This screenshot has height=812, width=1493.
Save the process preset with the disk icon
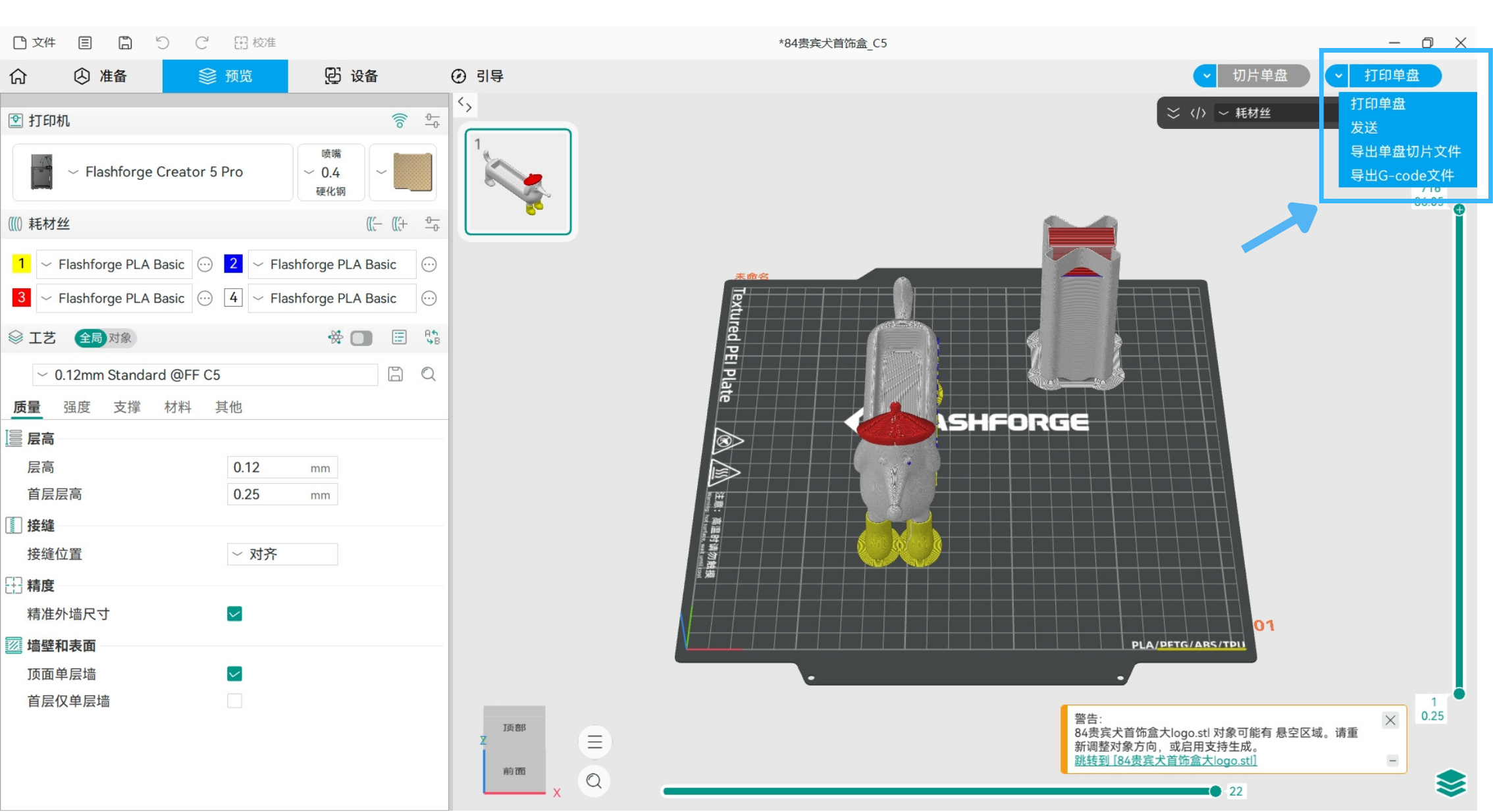(396, 374)
